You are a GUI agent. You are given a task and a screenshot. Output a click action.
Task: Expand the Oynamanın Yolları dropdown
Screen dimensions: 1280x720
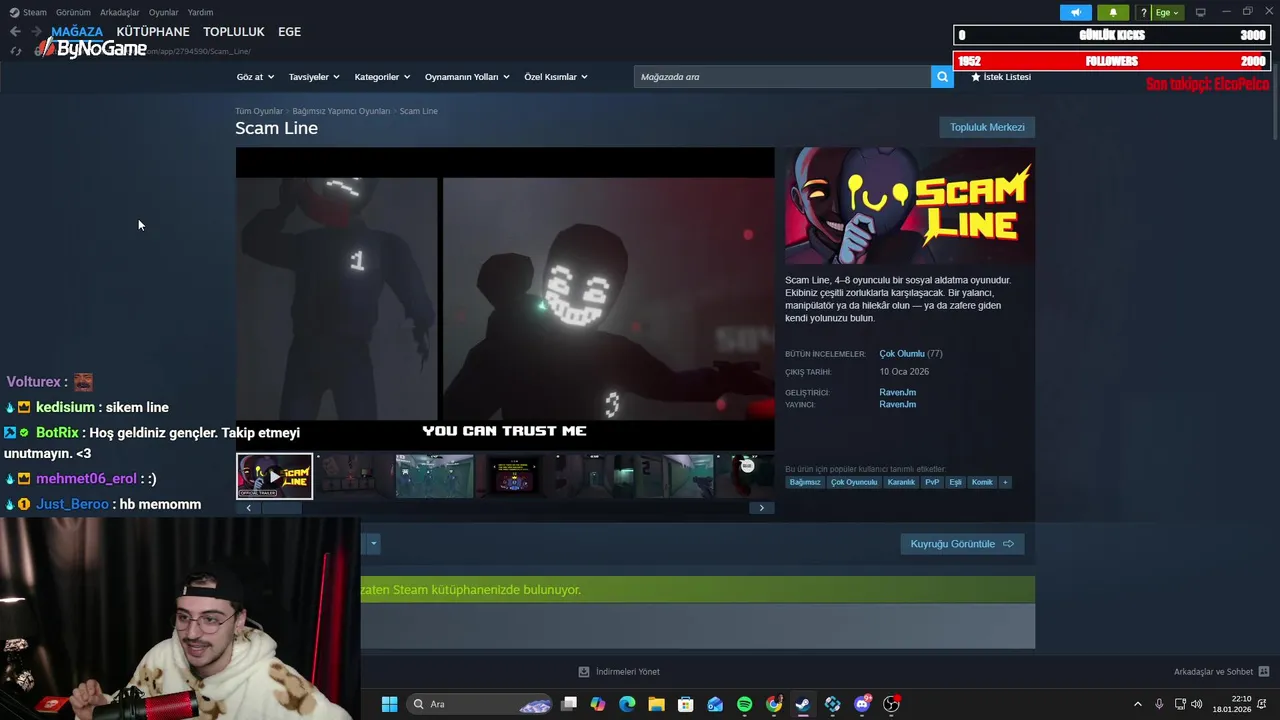pyautogui.click(x=467, y=77)
